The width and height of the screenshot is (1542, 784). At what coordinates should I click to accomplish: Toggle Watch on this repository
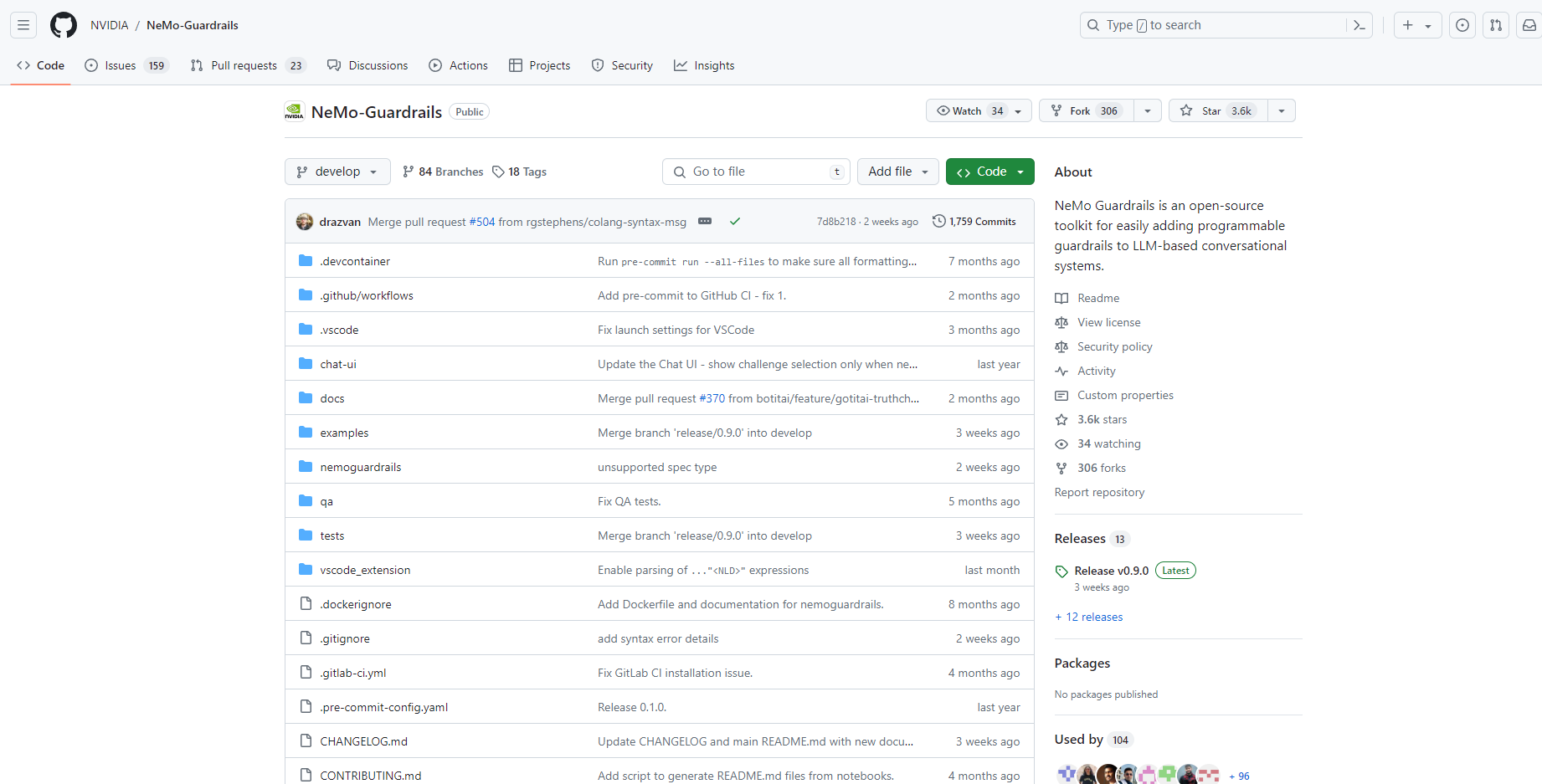[968, 110]
